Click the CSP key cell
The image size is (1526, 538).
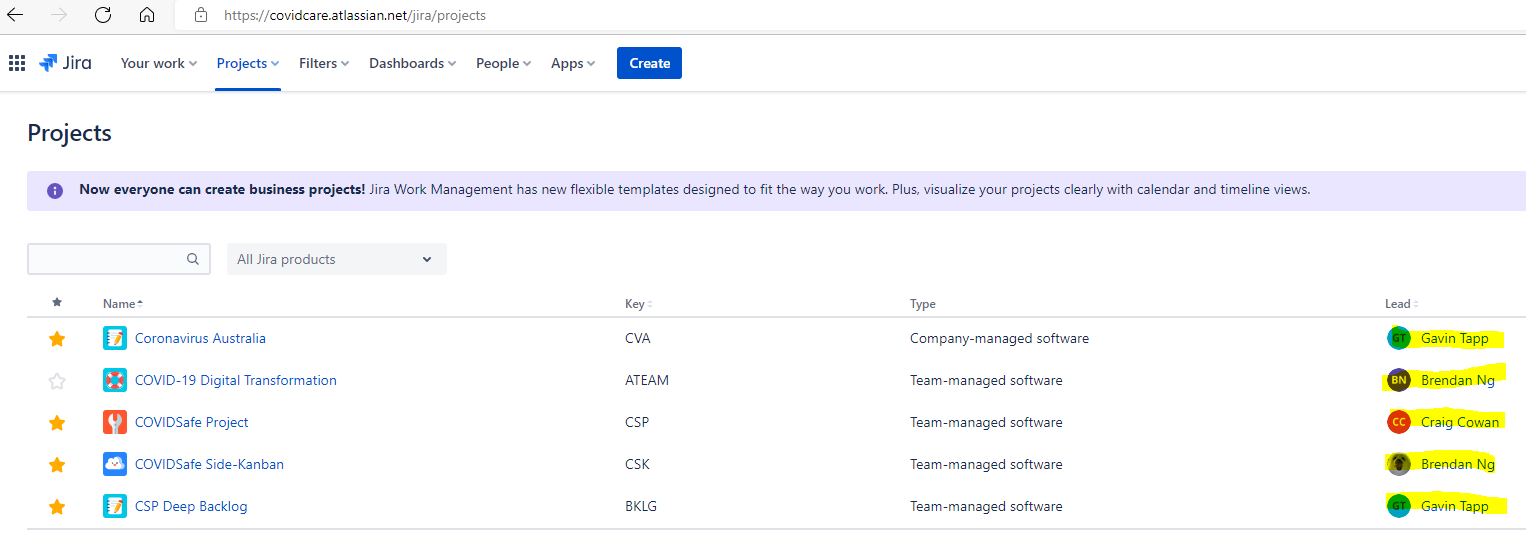point(637,422)
